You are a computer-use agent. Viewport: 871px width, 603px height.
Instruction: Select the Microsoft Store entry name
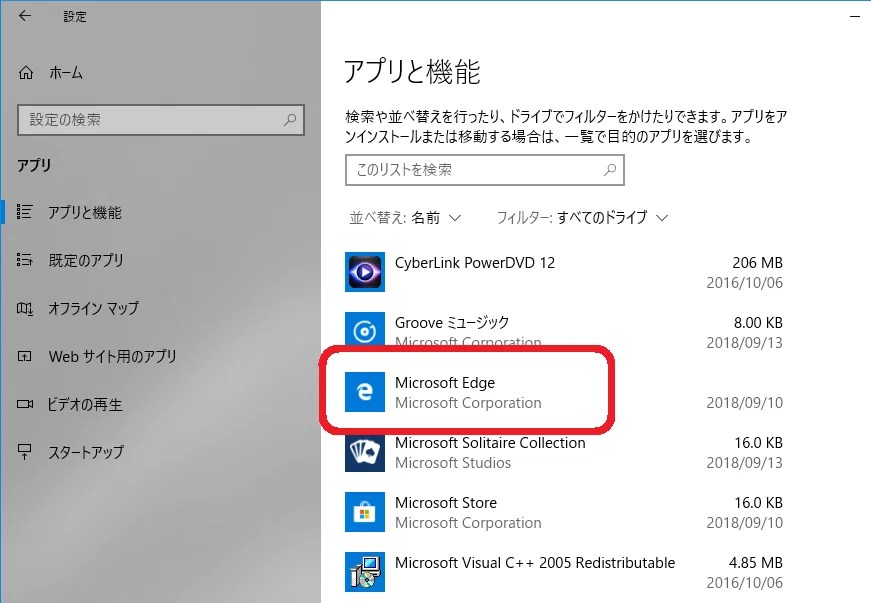tap(446, 502)
